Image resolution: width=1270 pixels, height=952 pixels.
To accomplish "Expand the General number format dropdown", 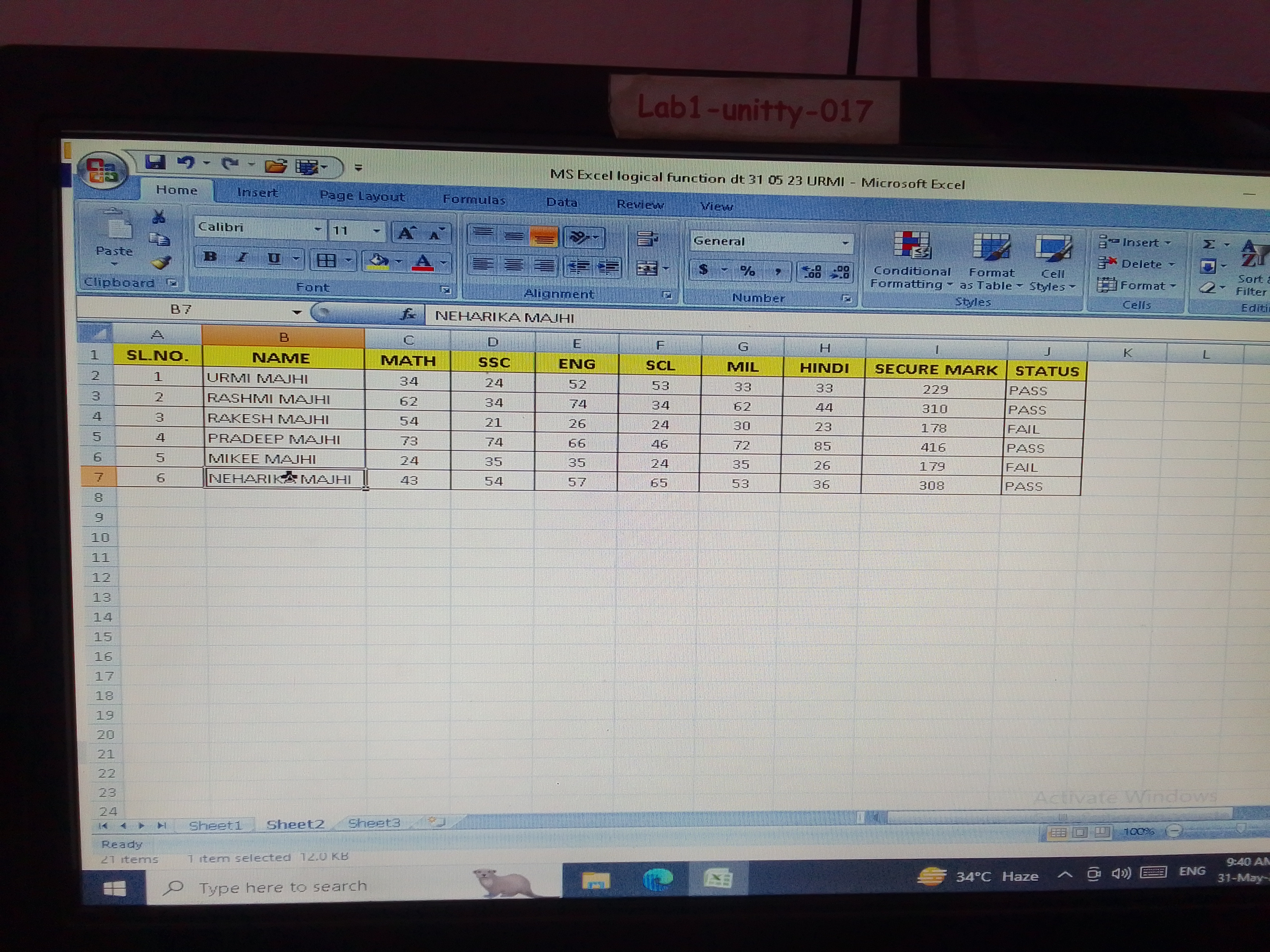I will click(x=845, y=243).
